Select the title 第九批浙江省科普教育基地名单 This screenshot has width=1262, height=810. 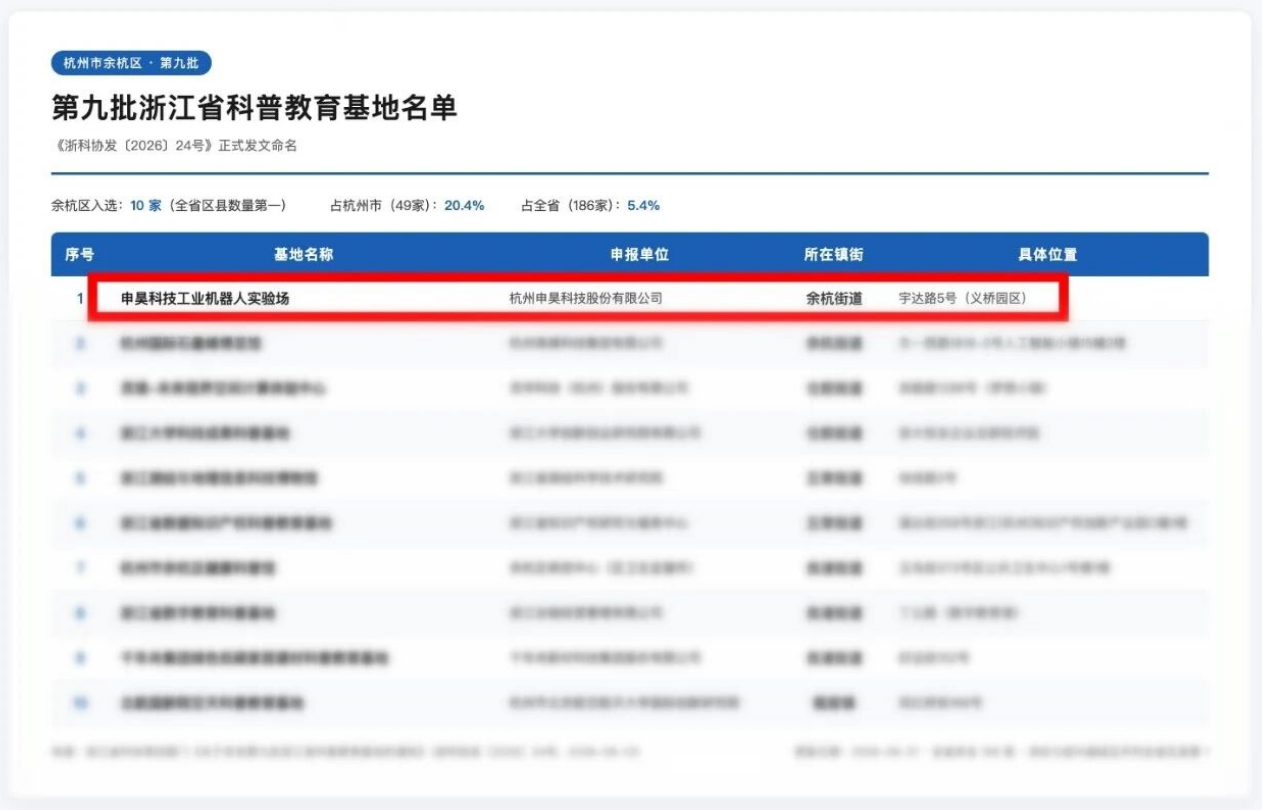(255, 108)
